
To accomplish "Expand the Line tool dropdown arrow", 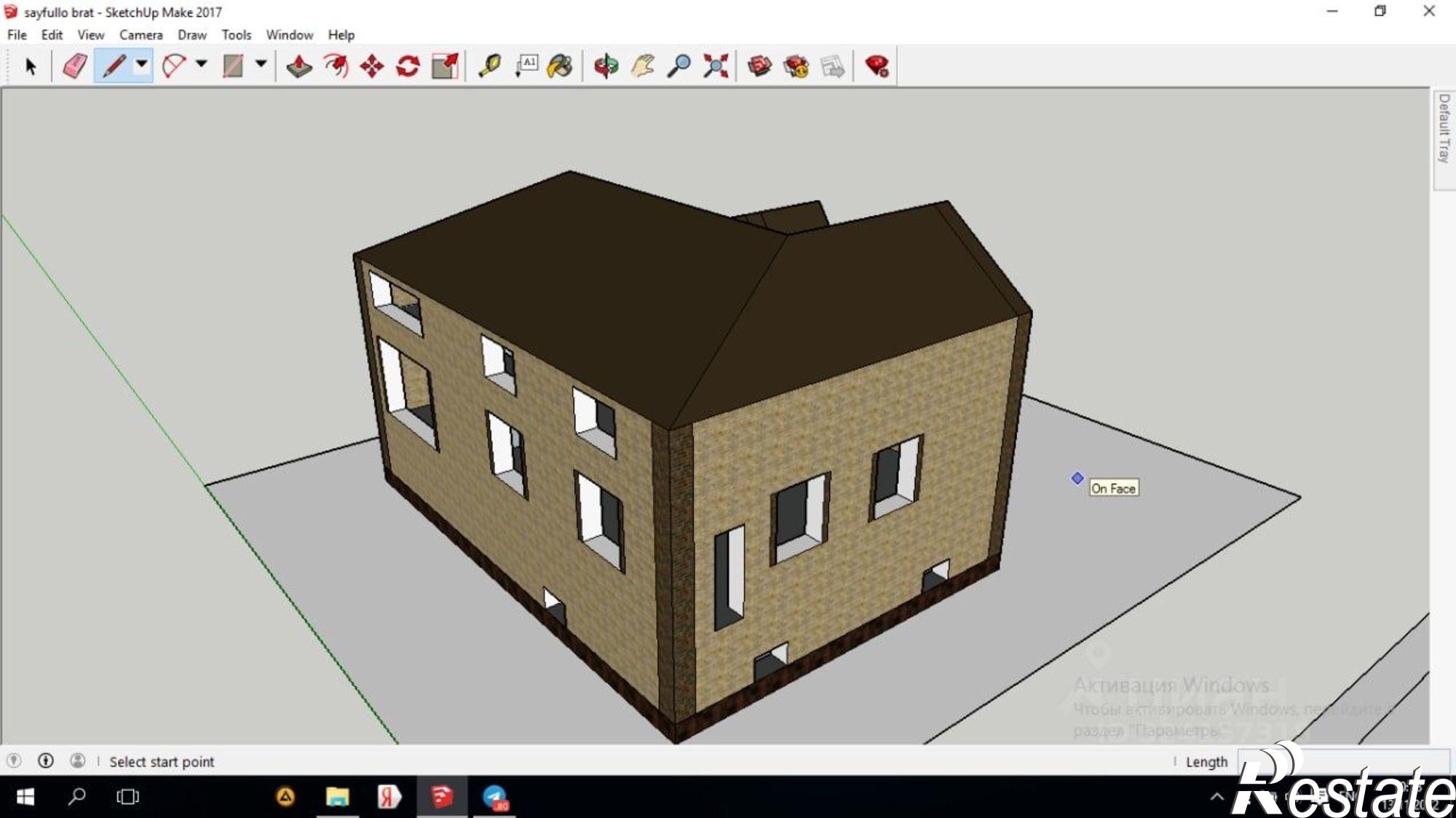I will coord(142,65).
